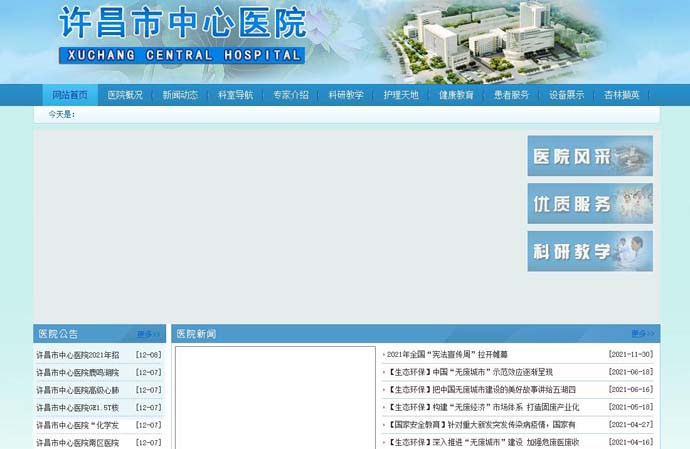
Task: Go to 健康教育 in the navigation bar
Action: pyautogui.click(x=456, y=95)
